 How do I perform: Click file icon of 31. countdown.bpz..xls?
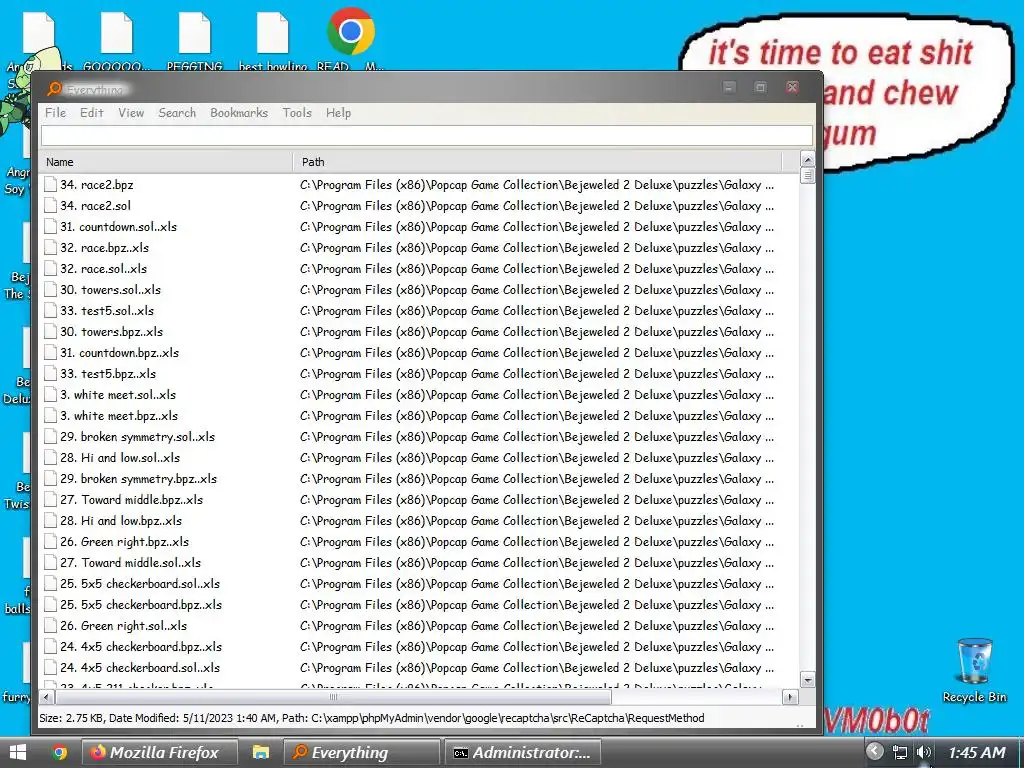pos(50,353)
